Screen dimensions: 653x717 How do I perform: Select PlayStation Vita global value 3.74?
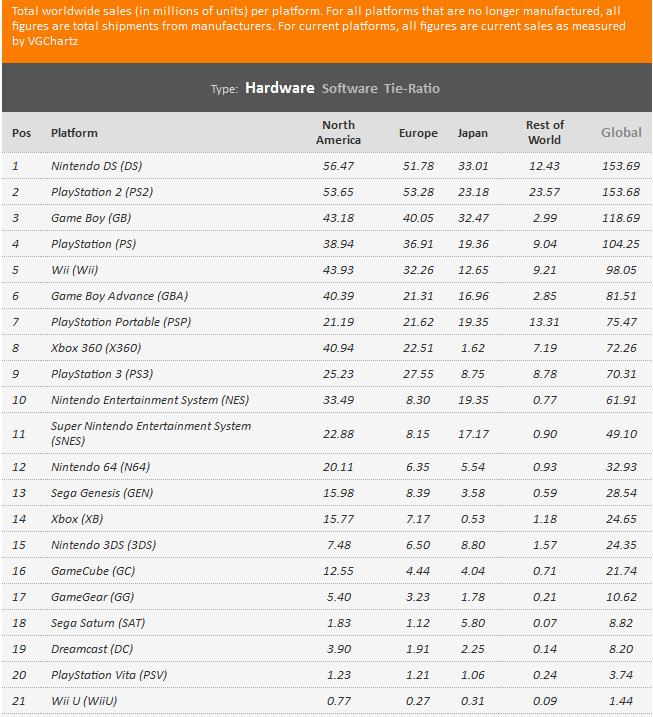621,676
